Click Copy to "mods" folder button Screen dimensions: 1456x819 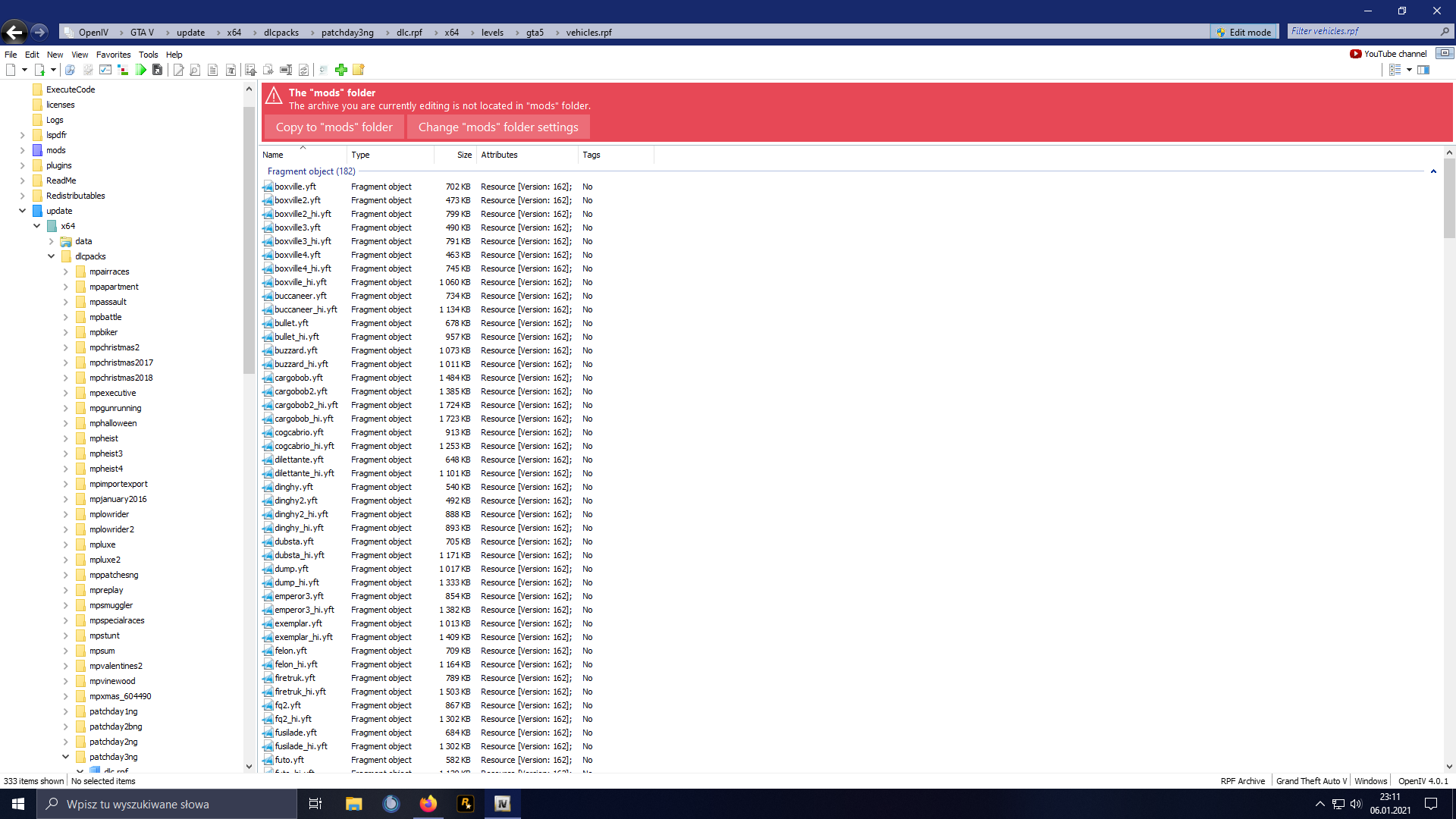pyautogui.click(x=334, y=127)
